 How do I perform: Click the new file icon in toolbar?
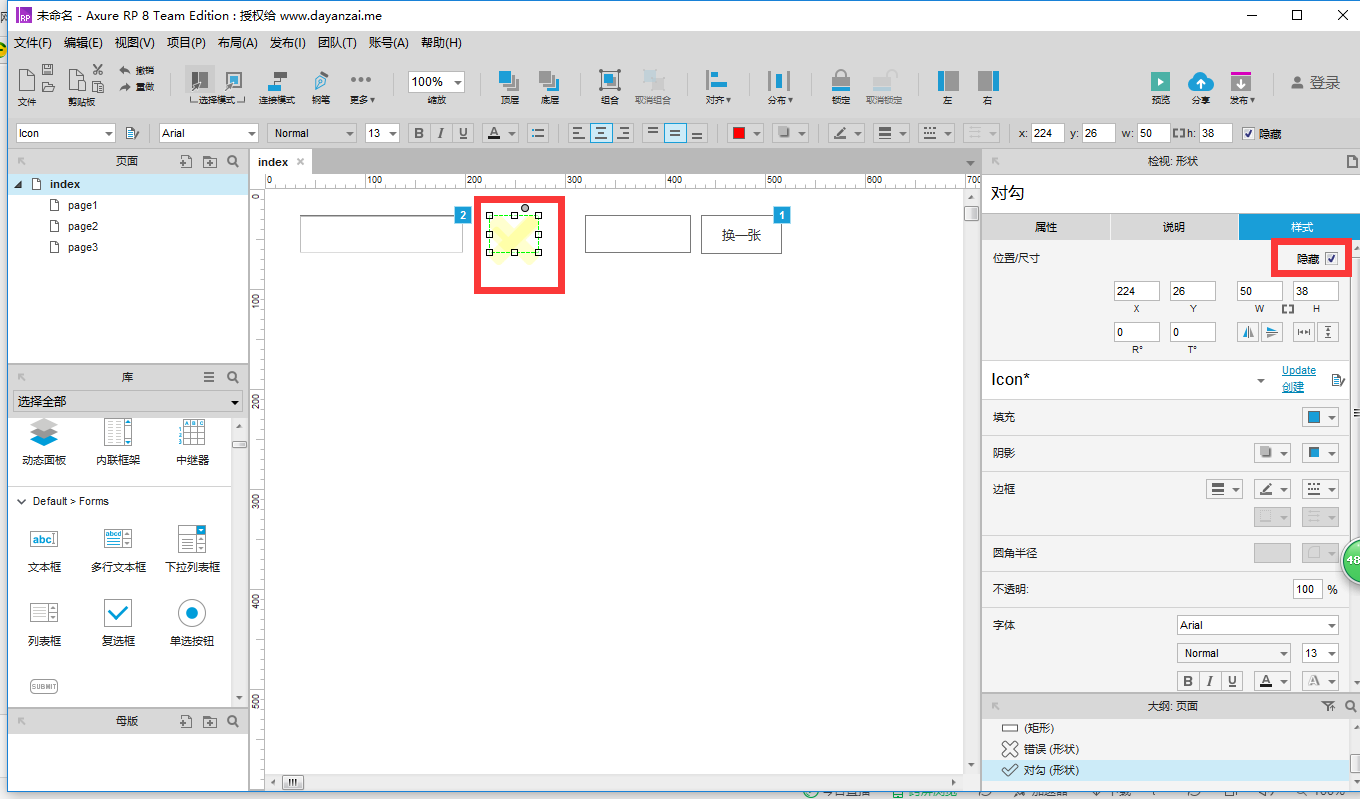click(x=27, y=80)
